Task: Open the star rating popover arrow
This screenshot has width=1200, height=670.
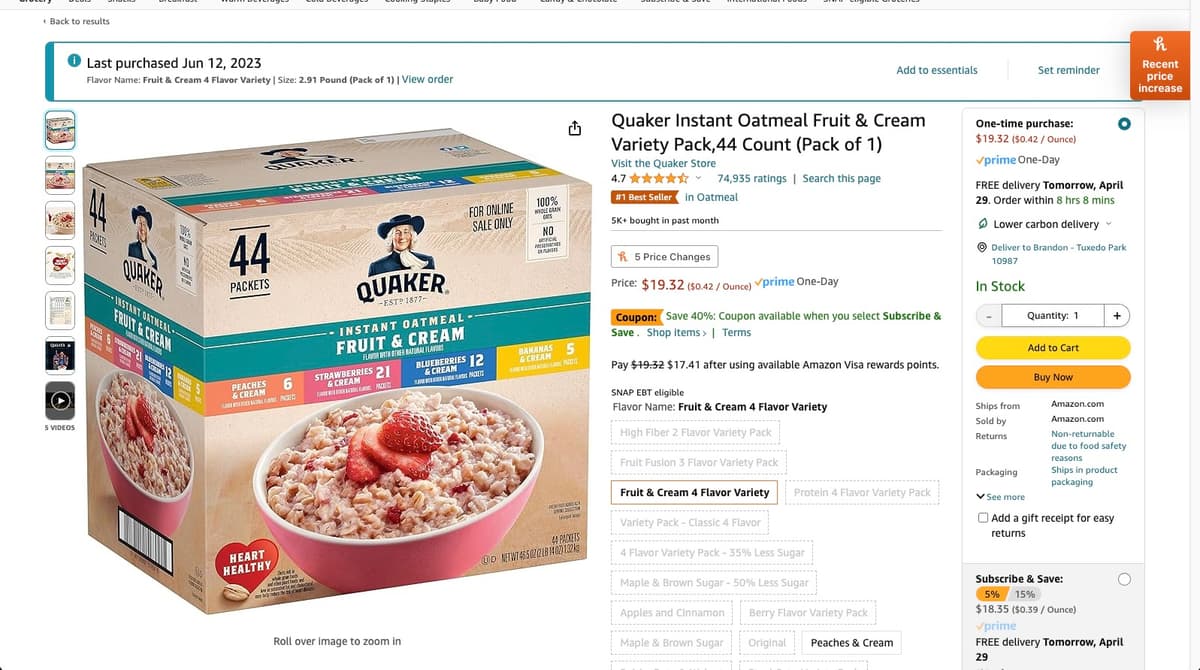Action: click(698, 178)
